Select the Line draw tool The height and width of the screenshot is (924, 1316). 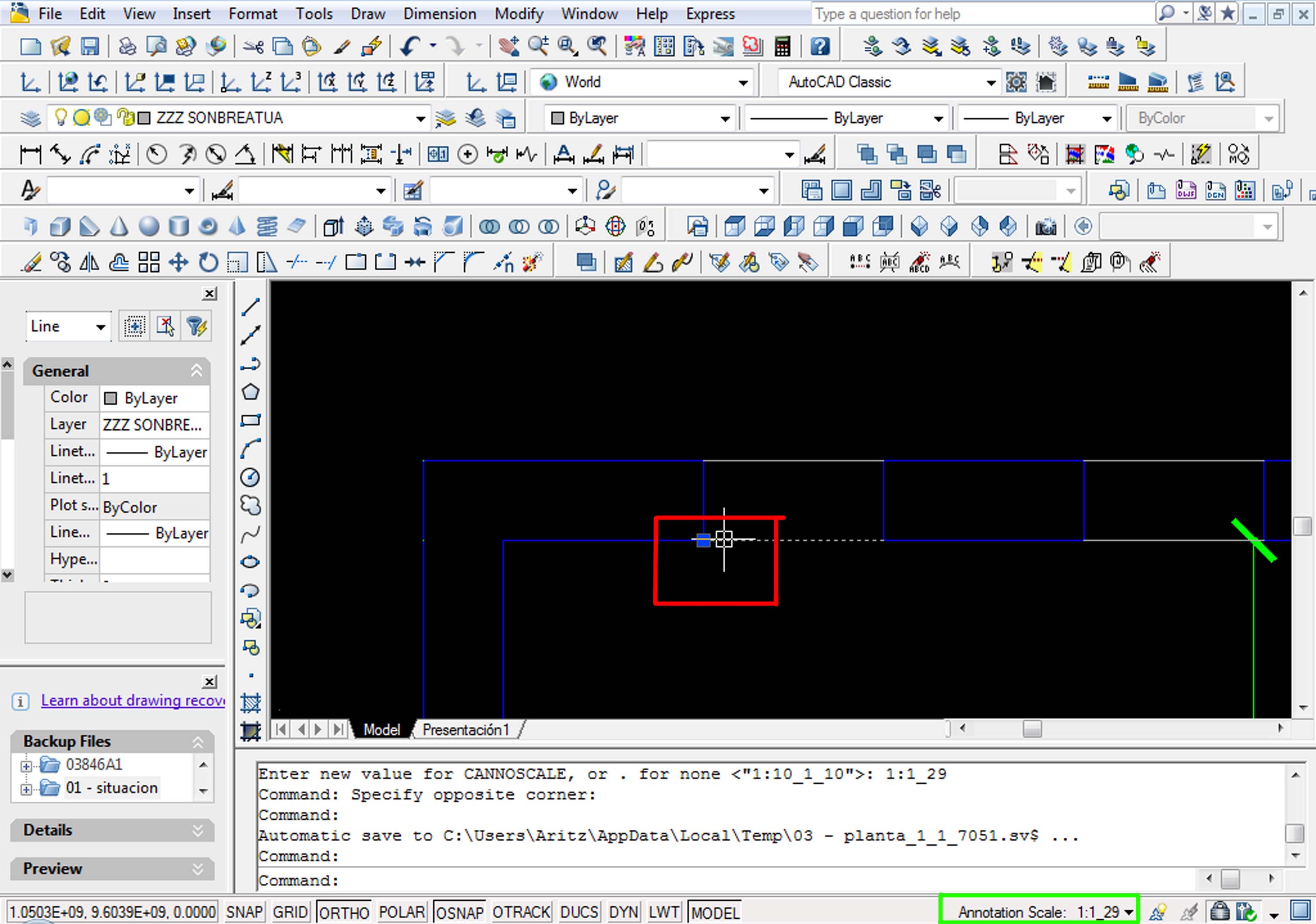pos(250,308)
